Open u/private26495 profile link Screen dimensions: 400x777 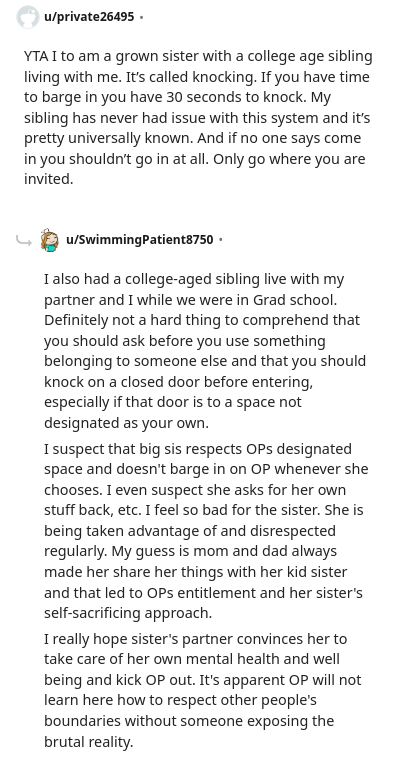pos(89,17)
